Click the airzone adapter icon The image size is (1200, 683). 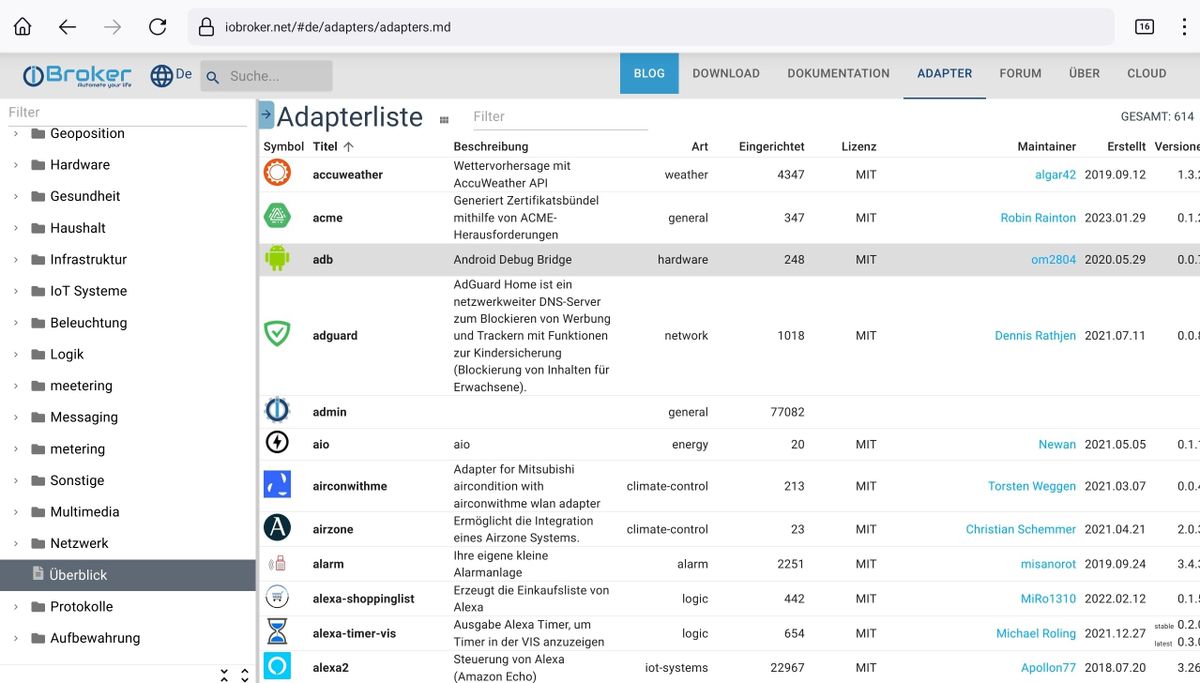[x=277, y=528]
